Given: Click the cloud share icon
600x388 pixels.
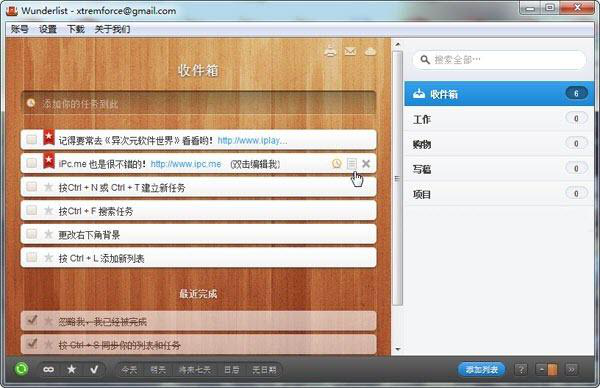Looking at the screenshot, I should click(x=370, y=51).
